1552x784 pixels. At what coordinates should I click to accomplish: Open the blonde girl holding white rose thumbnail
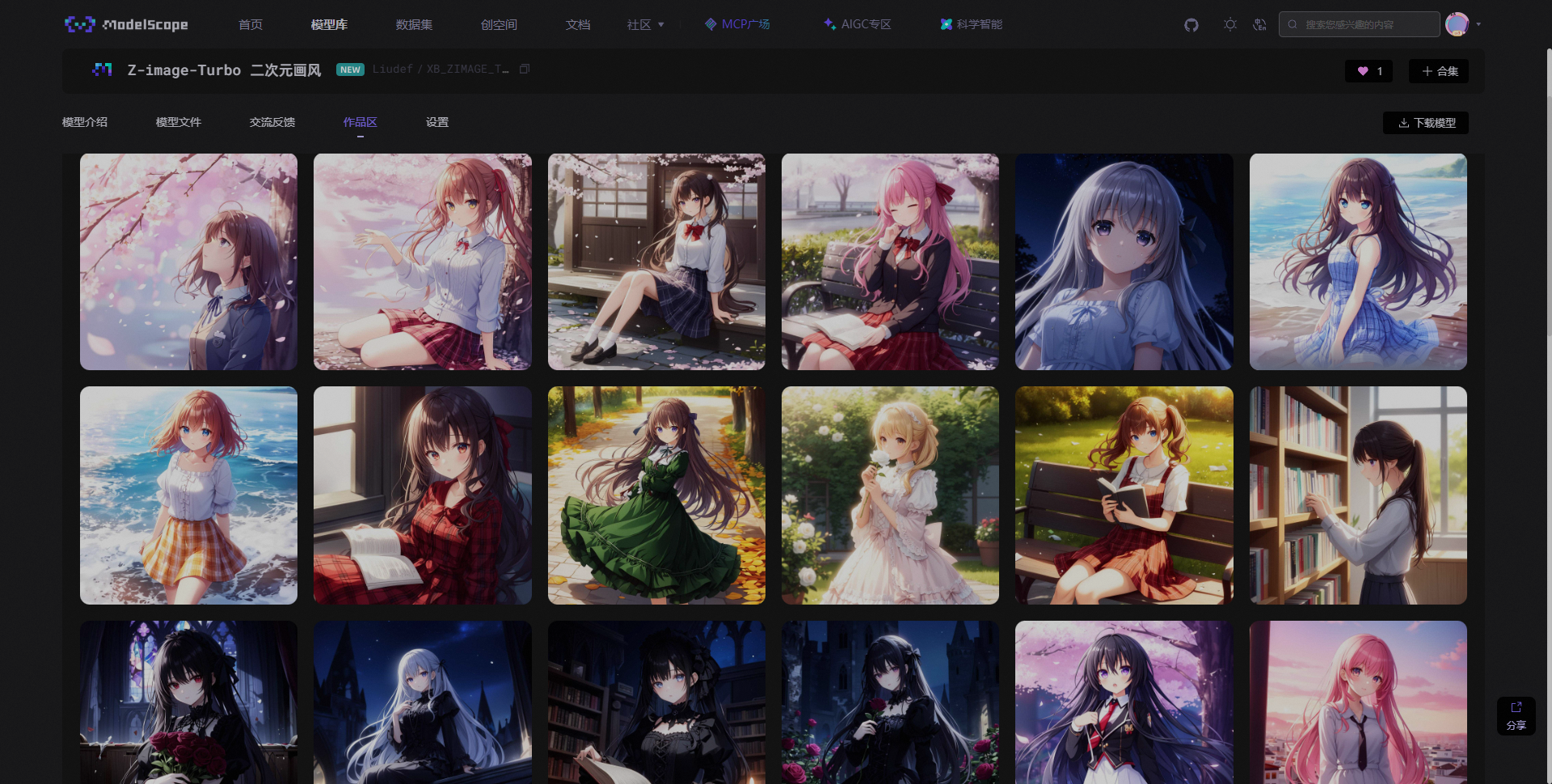pos(890,495)
